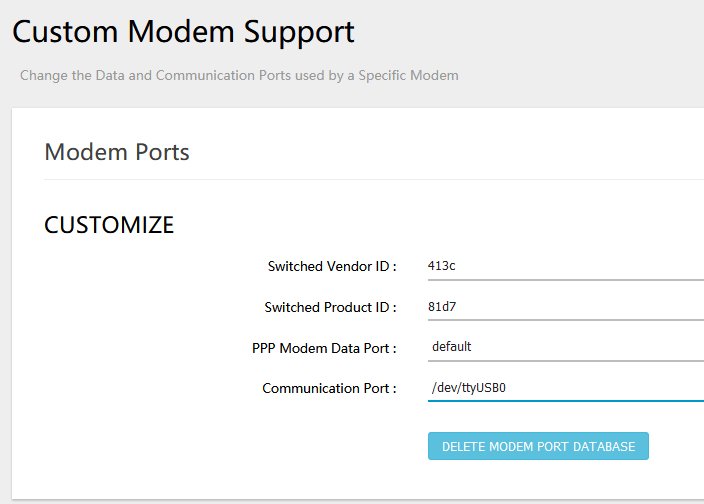Click the "Switched Product ID :" label

[x=330, y=307]
